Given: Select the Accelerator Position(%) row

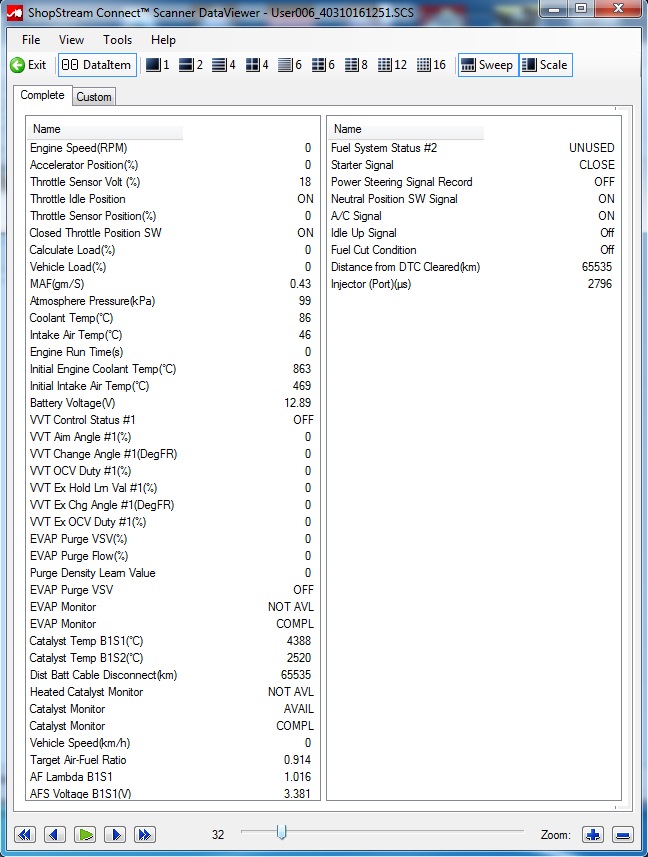Looking at the screenshot, I should [172, 165].
